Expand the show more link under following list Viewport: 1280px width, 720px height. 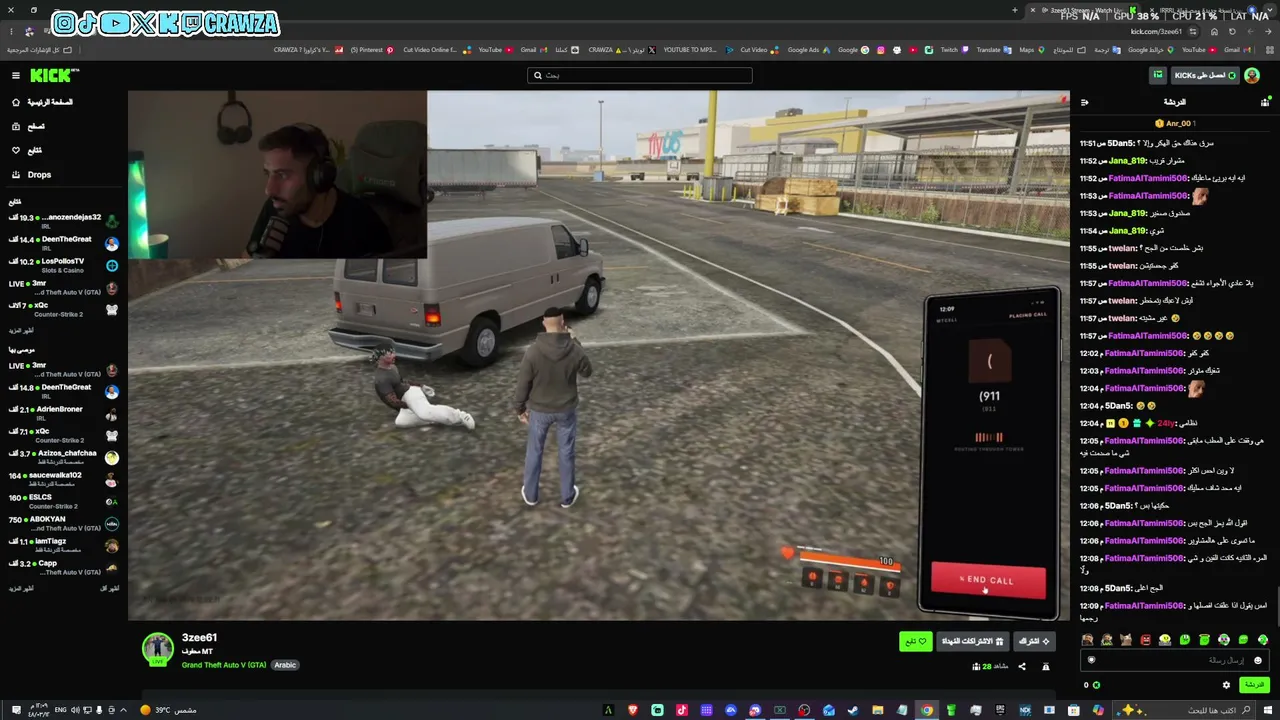click(x=21, y=330)
